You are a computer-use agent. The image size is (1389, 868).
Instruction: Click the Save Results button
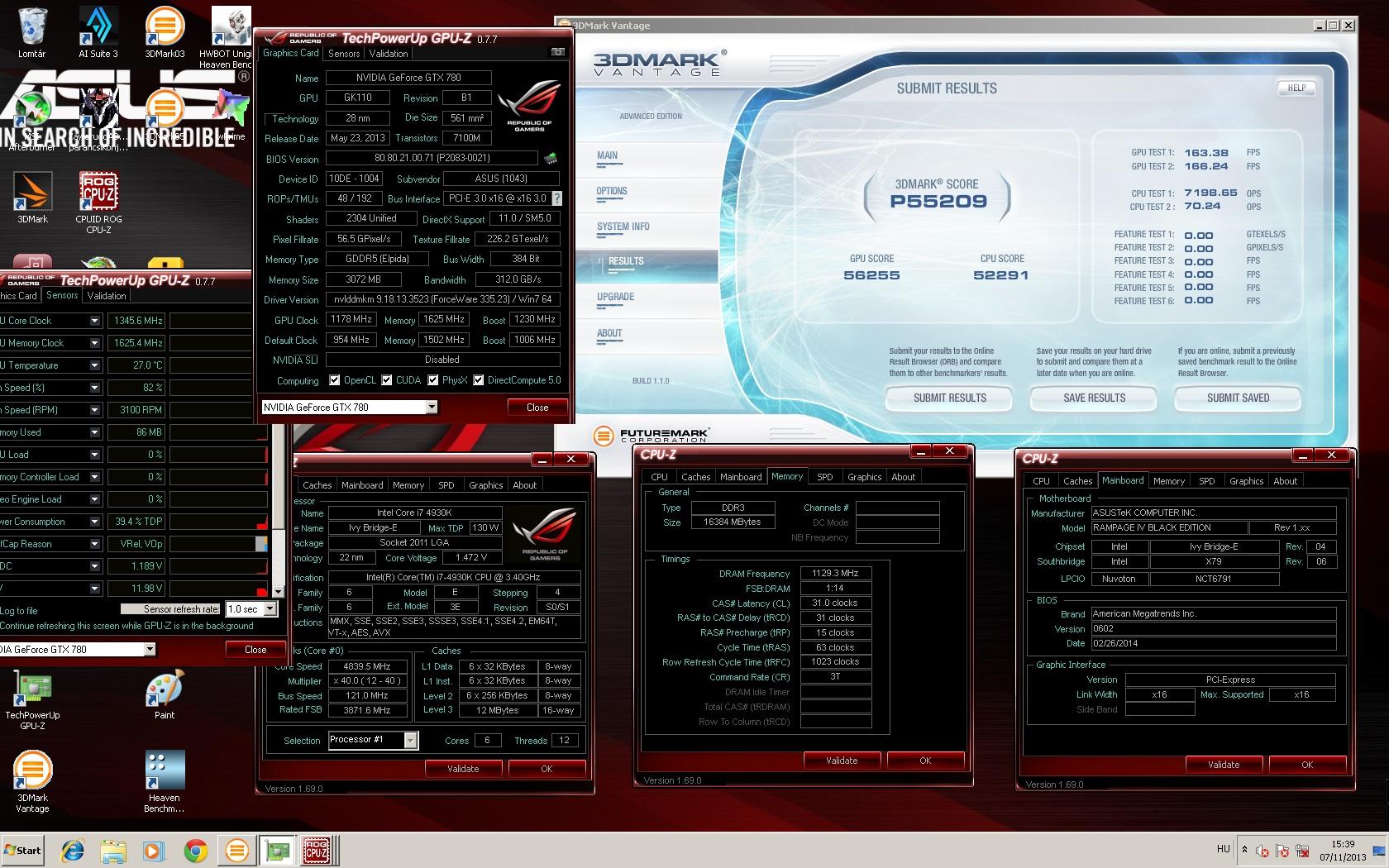tap(1094, 398)
